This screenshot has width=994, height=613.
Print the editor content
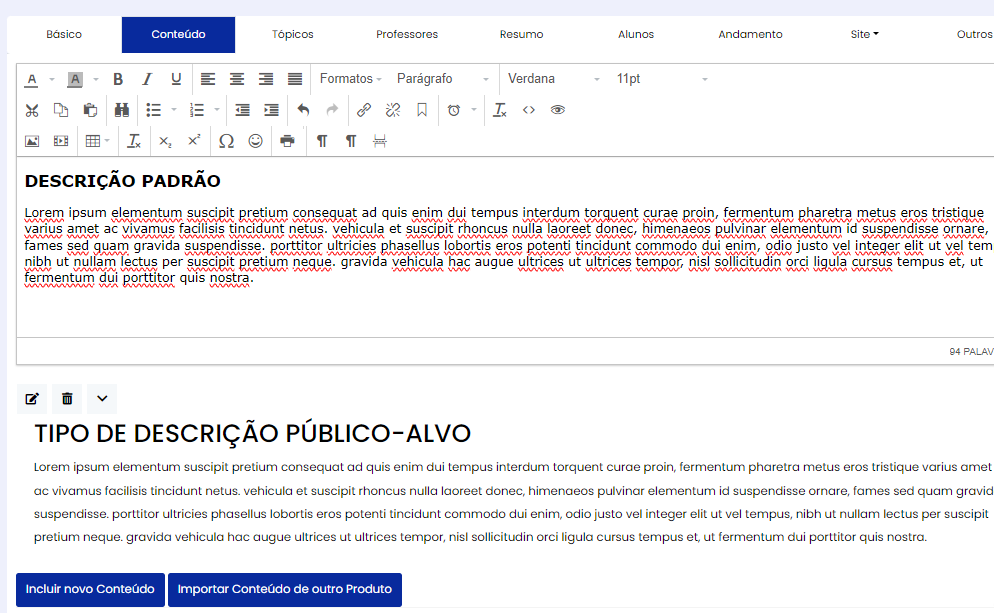287,141
